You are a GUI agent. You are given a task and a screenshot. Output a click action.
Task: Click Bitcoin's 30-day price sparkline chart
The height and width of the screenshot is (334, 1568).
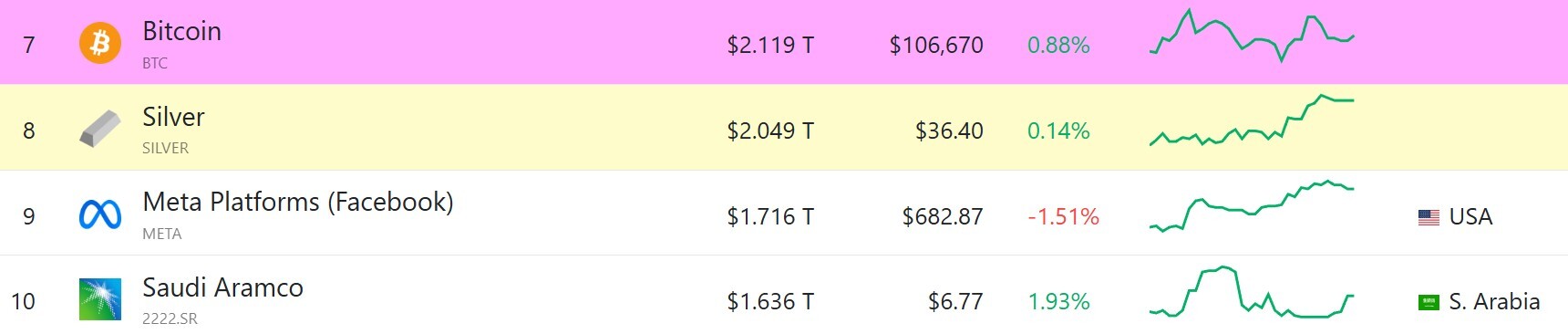[1252, 36]
